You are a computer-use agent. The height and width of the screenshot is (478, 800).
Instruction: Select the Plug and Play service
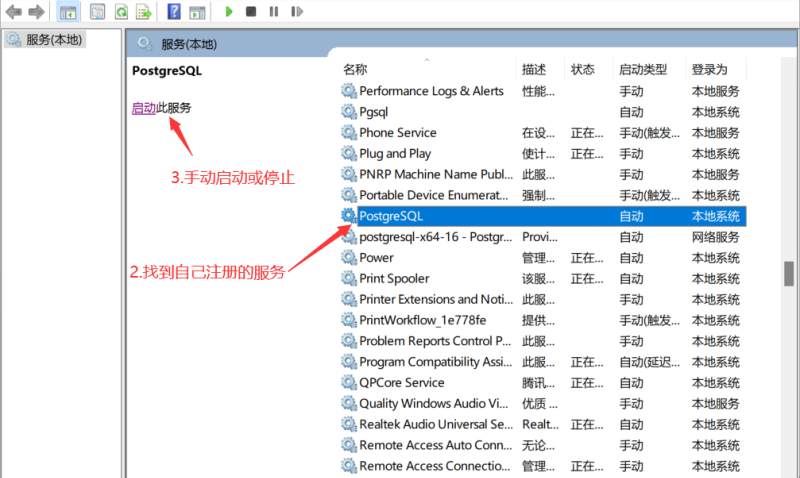[543, 154]
